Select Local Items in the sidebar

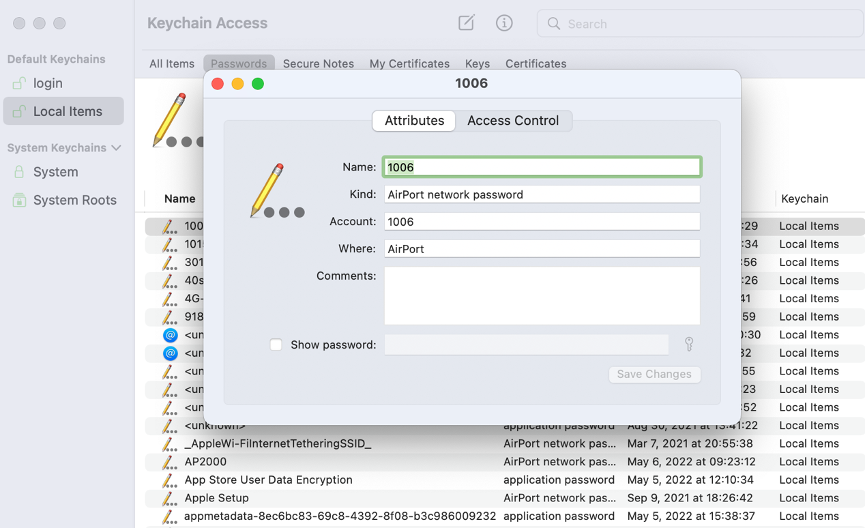pyautogui.click(x=67, y=111)
